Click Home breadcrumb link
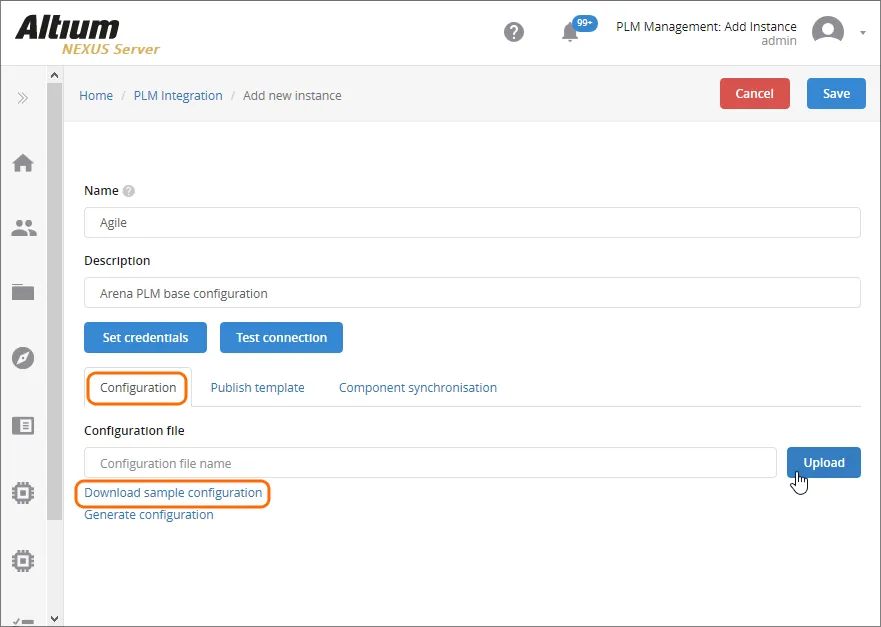Image resolution: width=881 pixels, height=627 pixels. (96, 96)
